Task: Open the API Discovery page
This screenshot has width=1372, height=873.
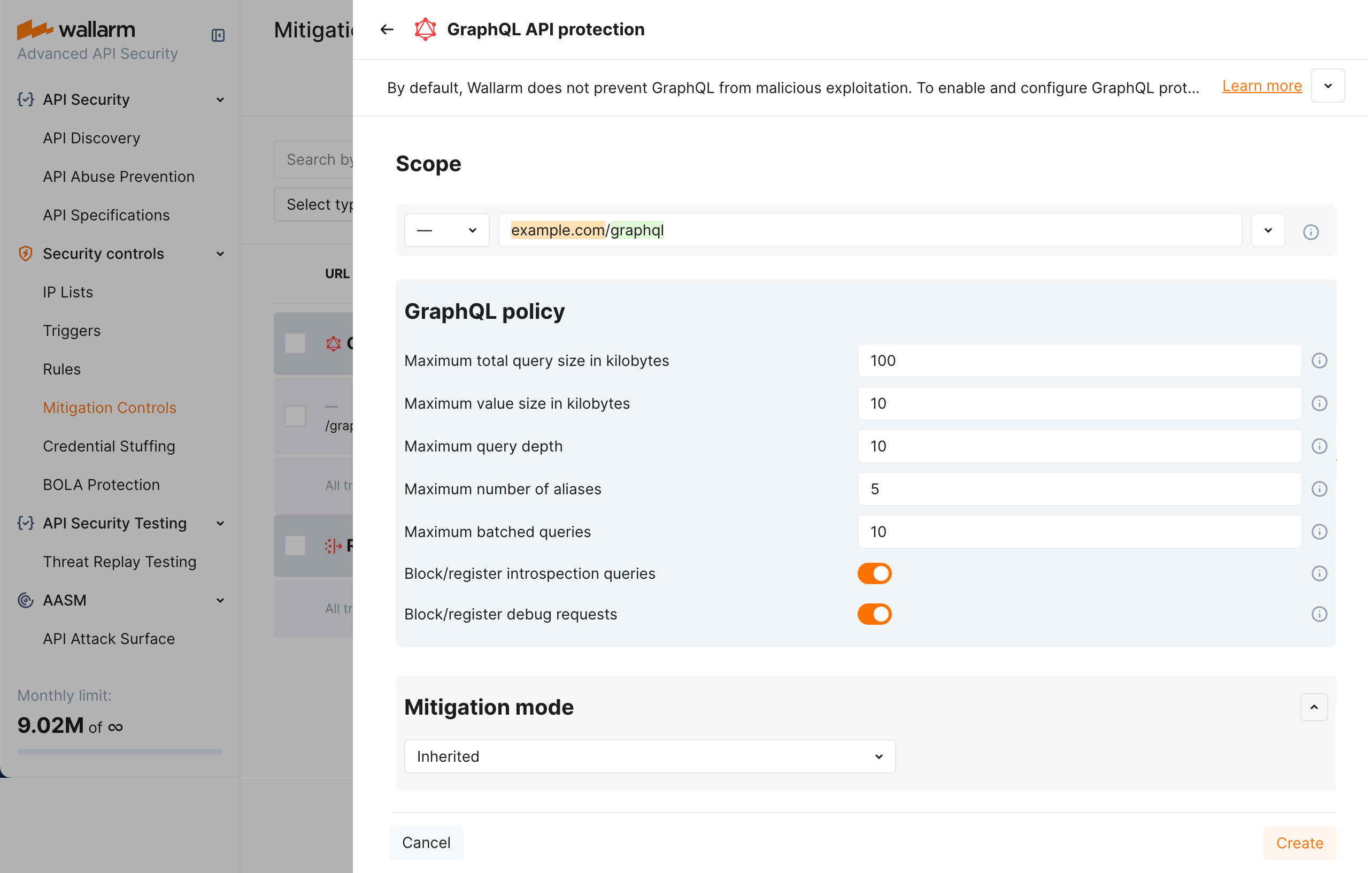Action: pos(91,138)
